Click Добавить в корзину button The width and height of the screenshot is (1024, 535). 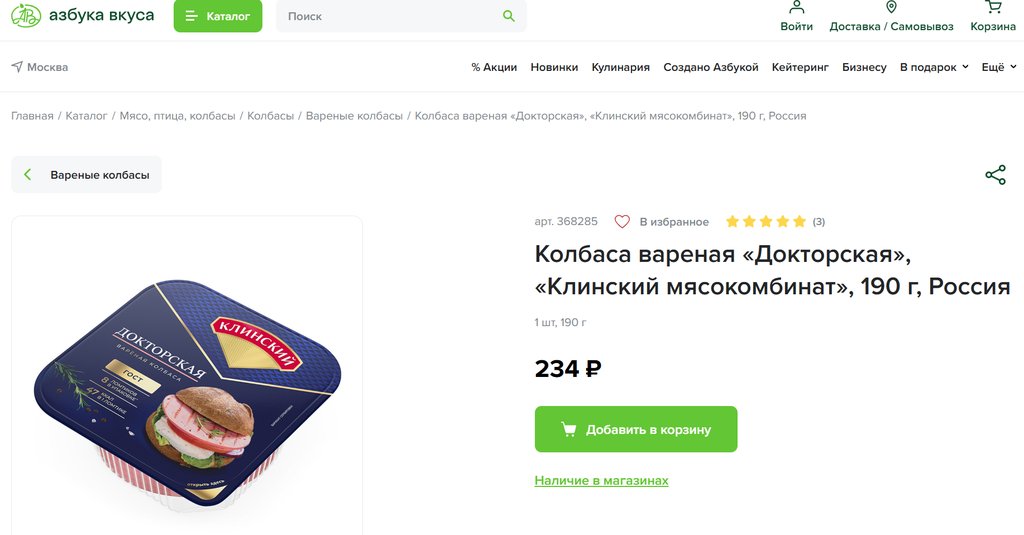(635, 429)
